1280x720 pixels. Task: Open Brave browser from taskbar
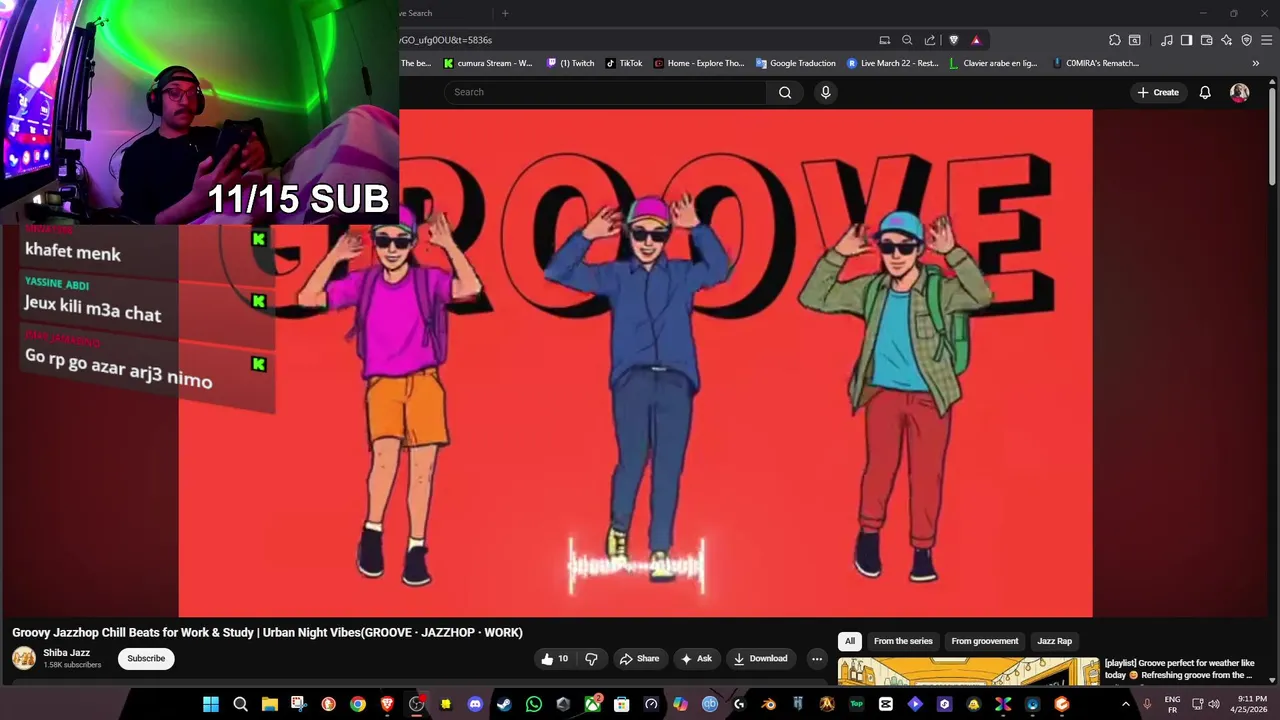[x=387, y=704]
